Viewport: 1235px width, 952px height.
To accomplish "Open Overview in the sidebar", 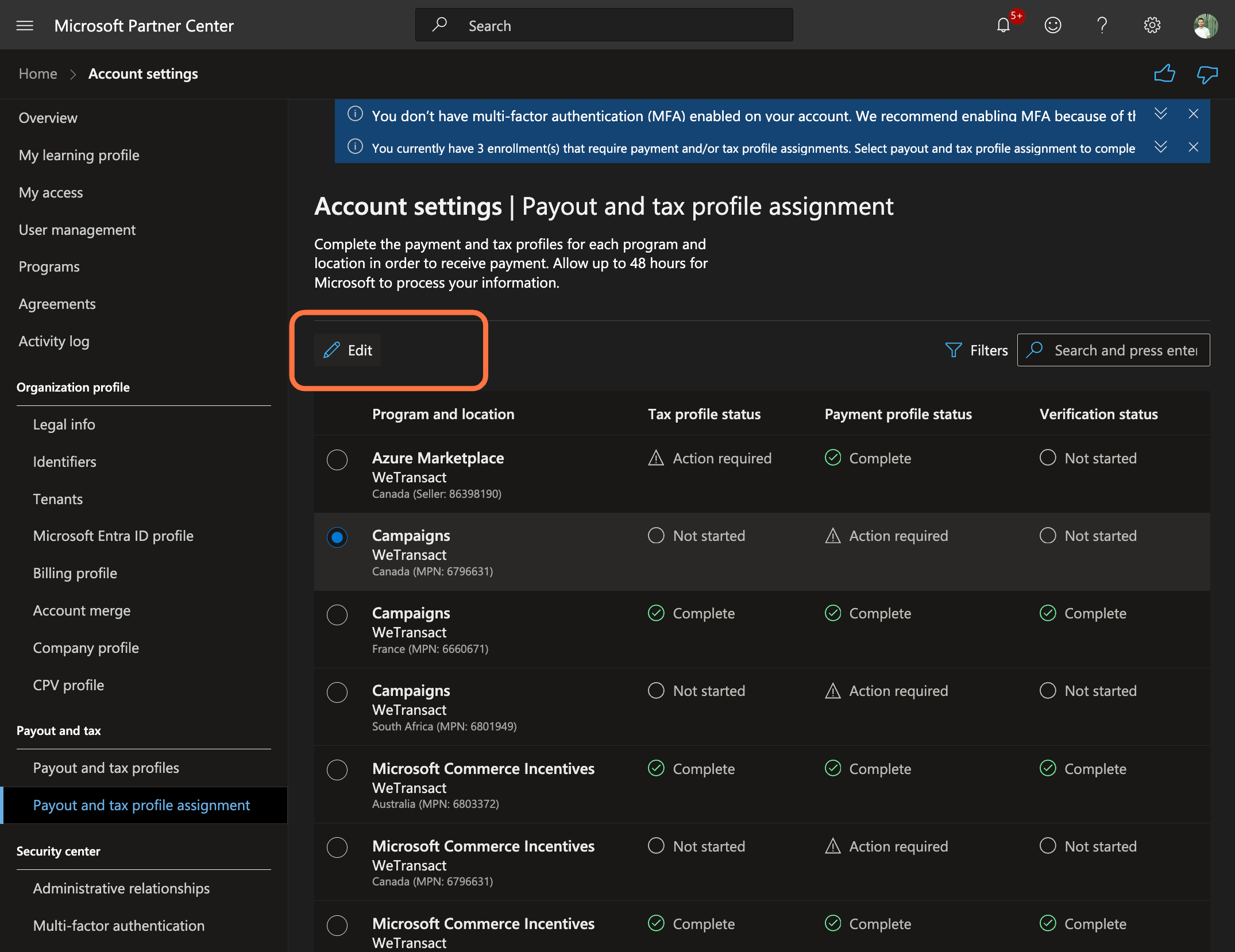I will (x=48, y=118).
